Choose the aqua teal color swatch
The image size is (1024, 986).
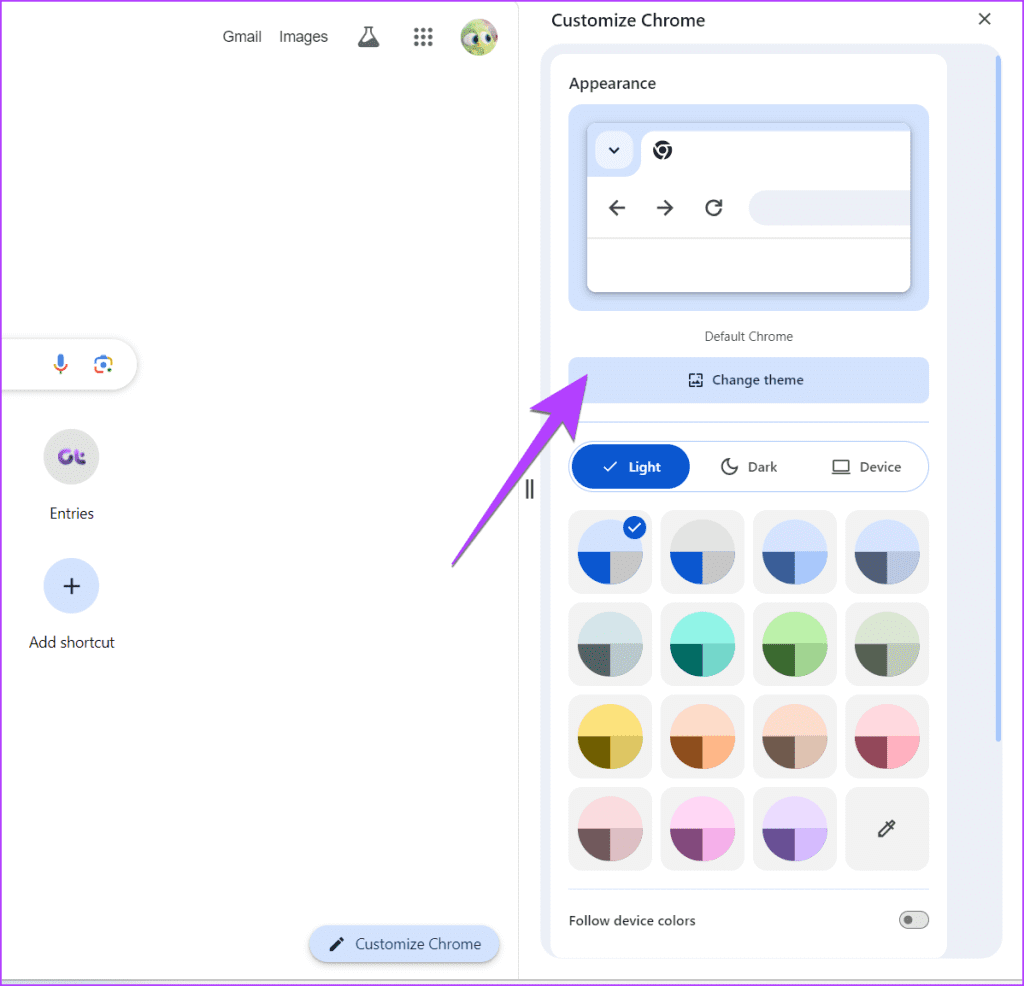702,644
